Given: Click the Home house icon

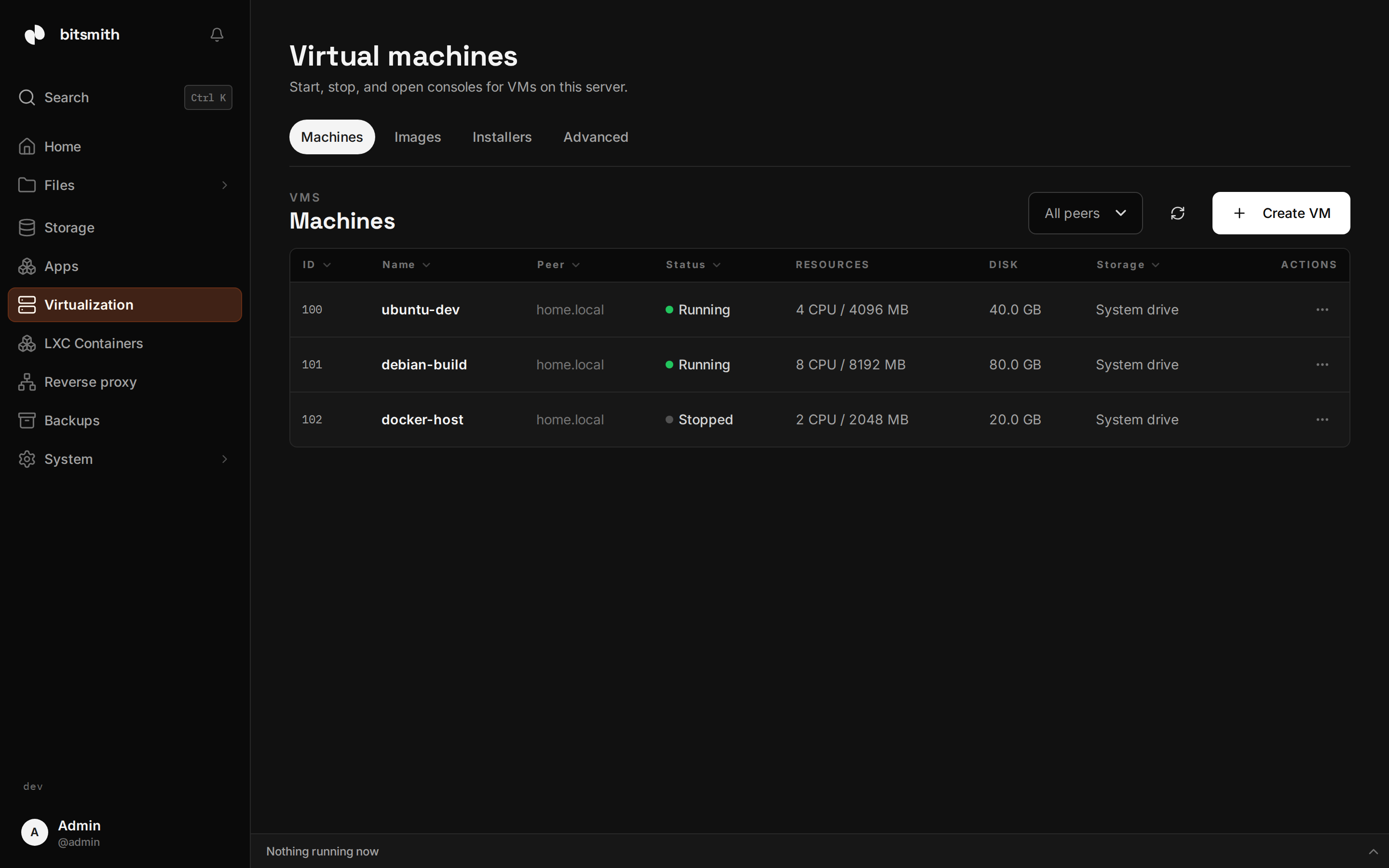Looking at the screenshot, I should (27, 147).
